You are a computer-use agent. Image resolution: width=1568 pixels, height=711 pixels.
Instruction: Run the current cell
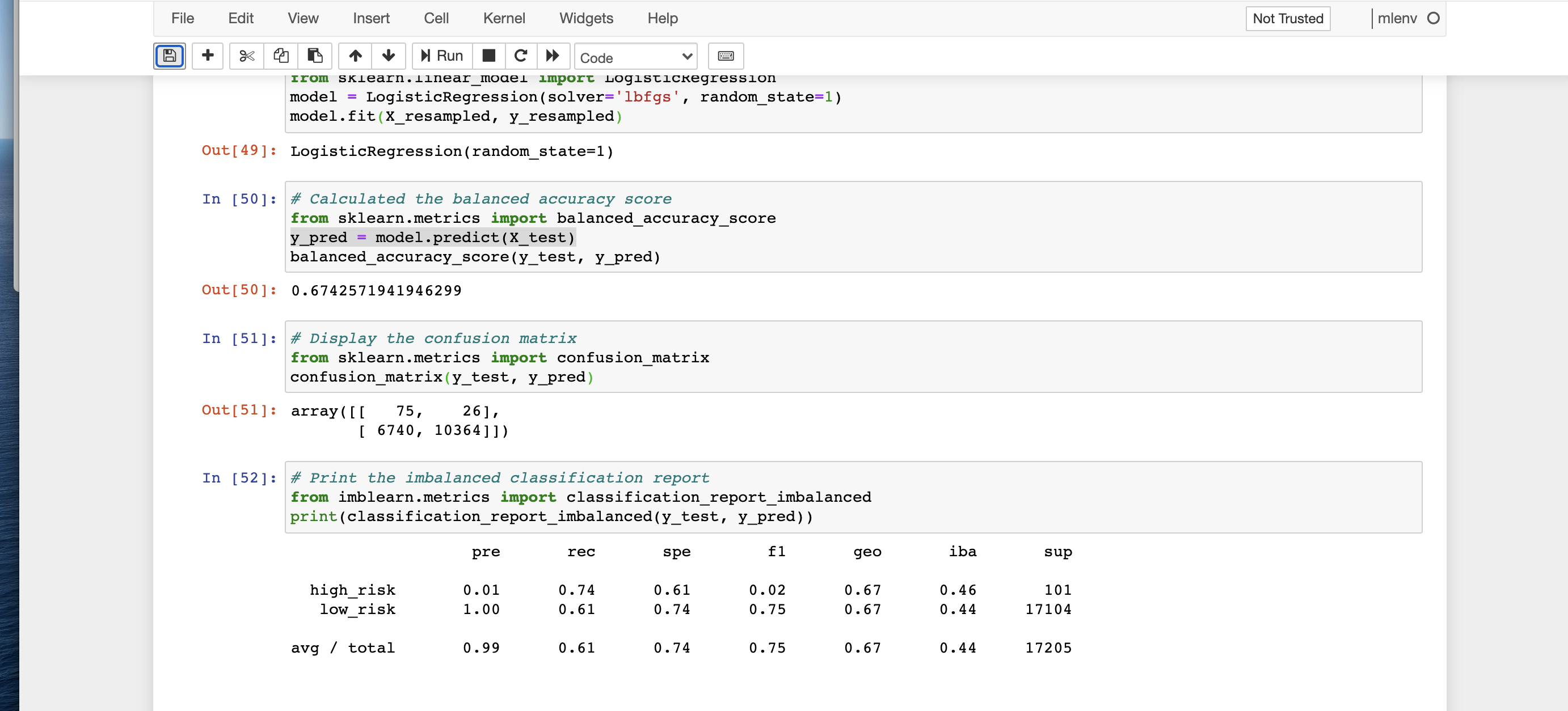tap(442, 56)
